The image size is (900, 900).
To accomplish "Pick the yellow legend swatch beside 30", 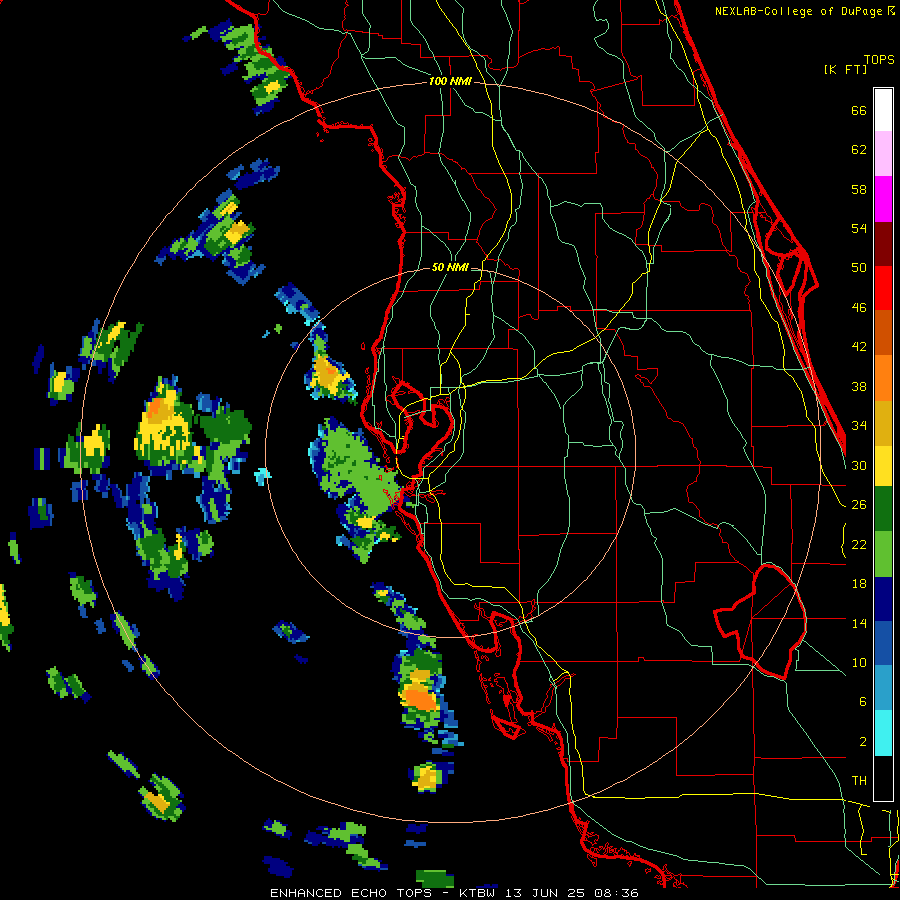I will pos(883,466).
